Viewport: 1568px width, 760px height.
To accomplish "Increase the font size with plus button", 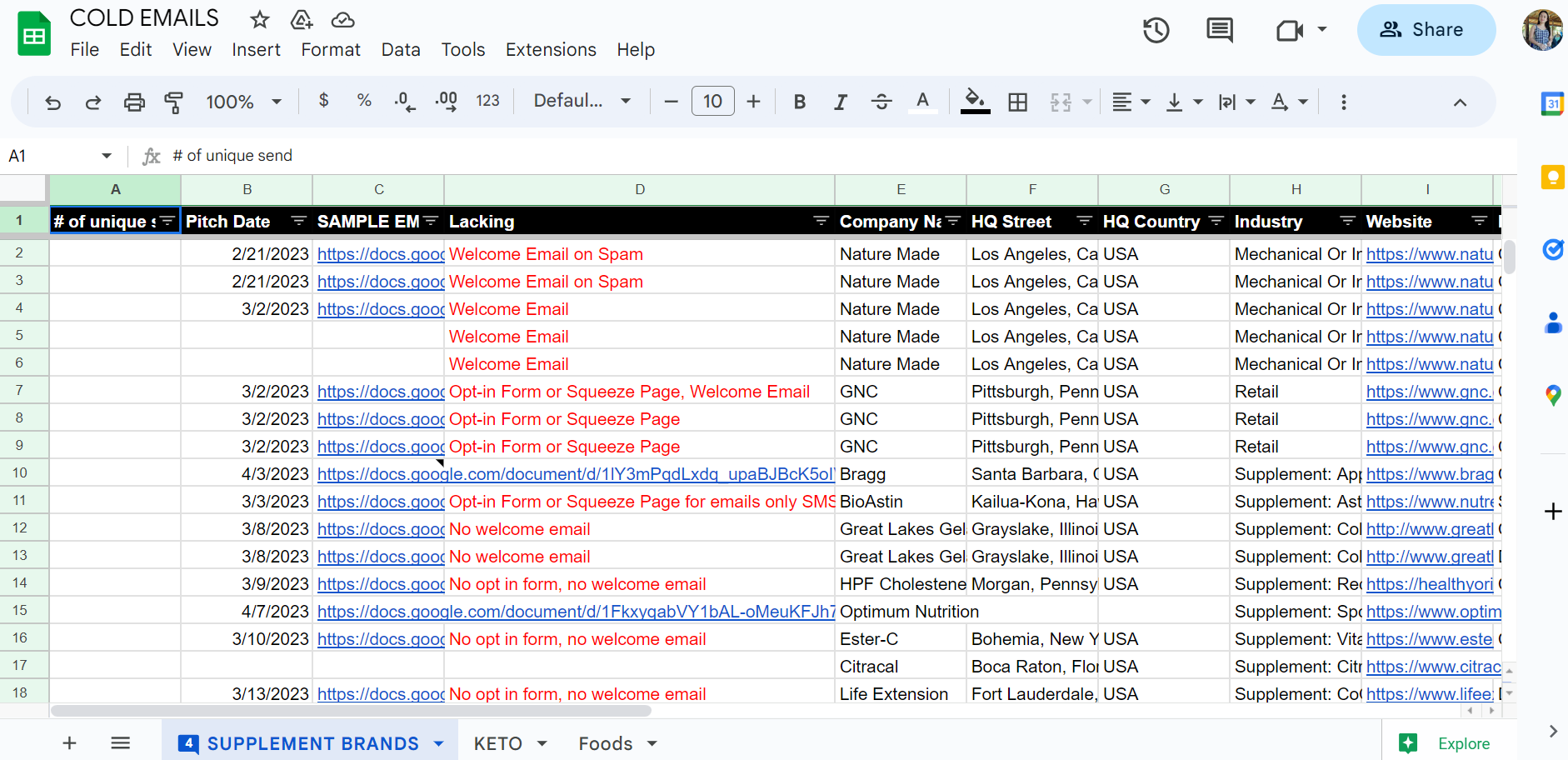I will (x=754, y=102).
